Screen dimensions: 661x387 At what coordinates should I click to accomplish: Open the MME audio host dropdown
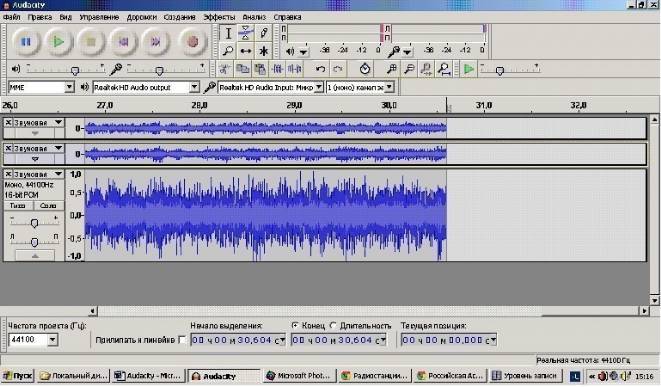coord(41,87)
